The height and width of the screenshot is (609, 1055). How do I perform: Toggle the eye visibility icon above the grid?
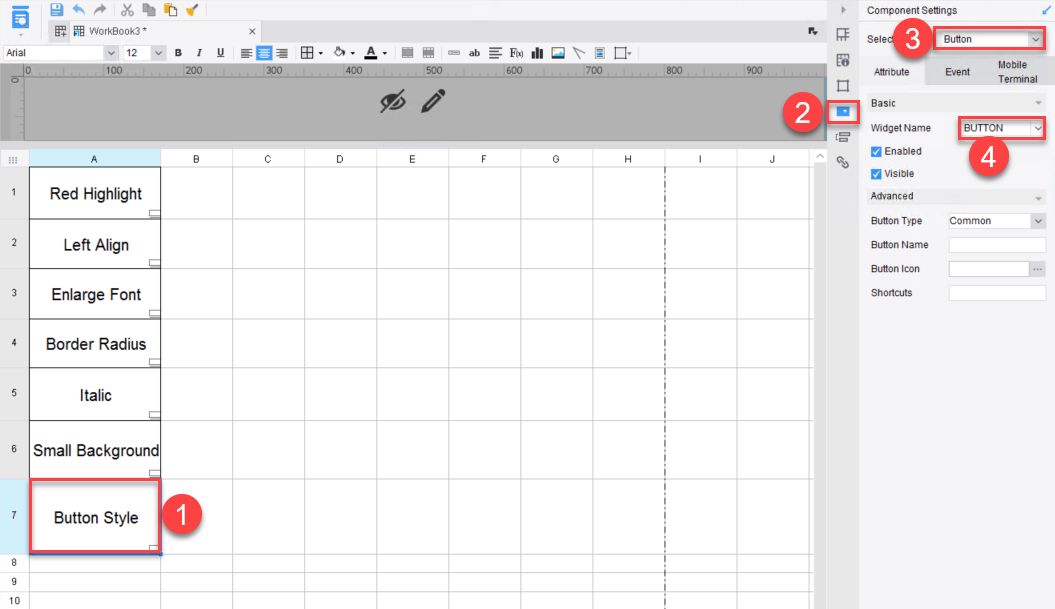coord(393,100)
